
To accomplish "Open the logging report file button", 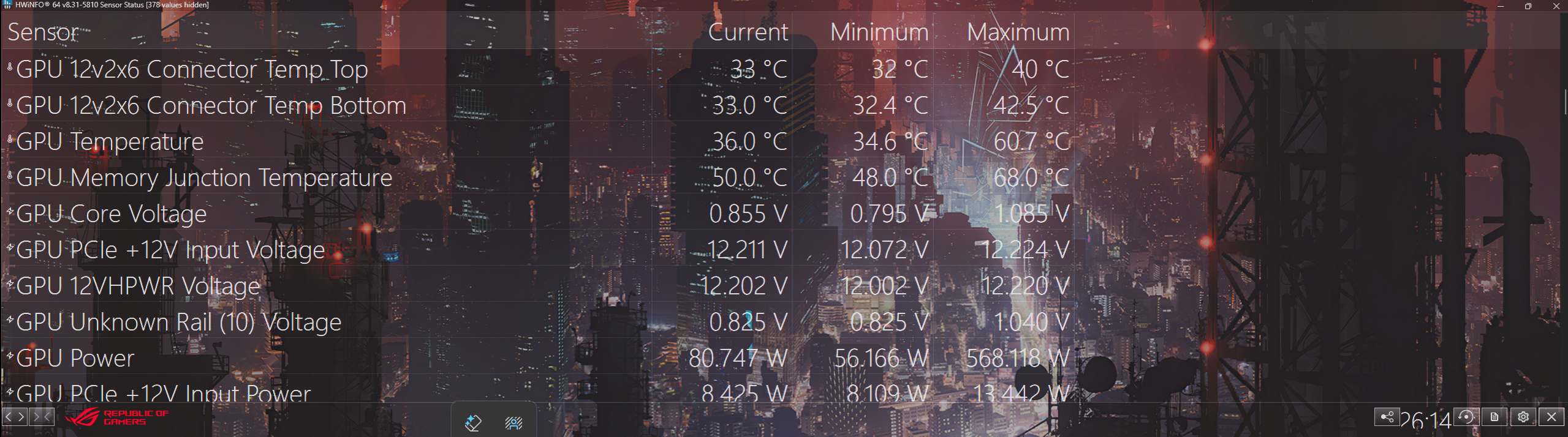I will (1494, 417).
